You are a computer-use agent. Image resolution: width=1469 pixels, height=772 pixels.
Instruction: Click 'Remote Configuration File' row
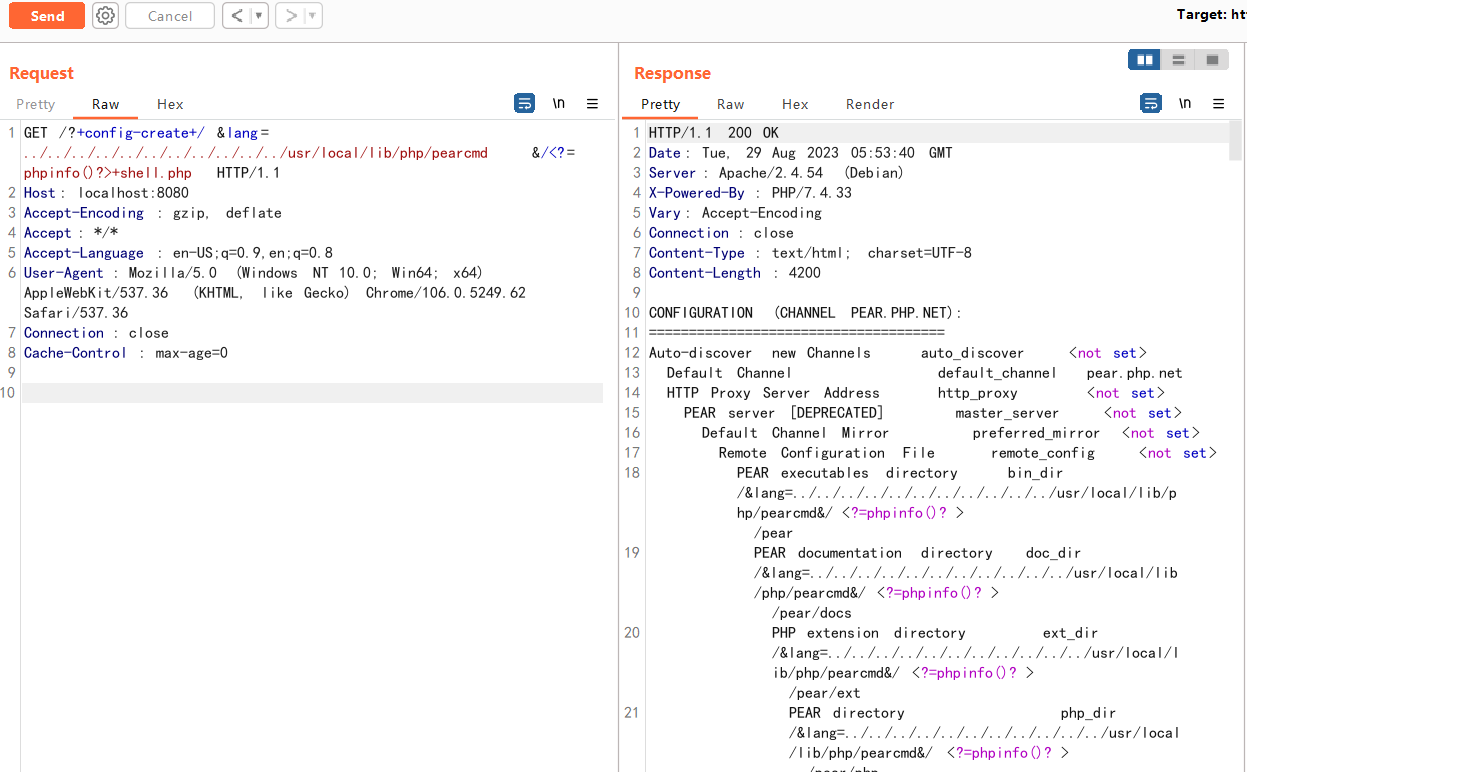[x=968, y=453]
